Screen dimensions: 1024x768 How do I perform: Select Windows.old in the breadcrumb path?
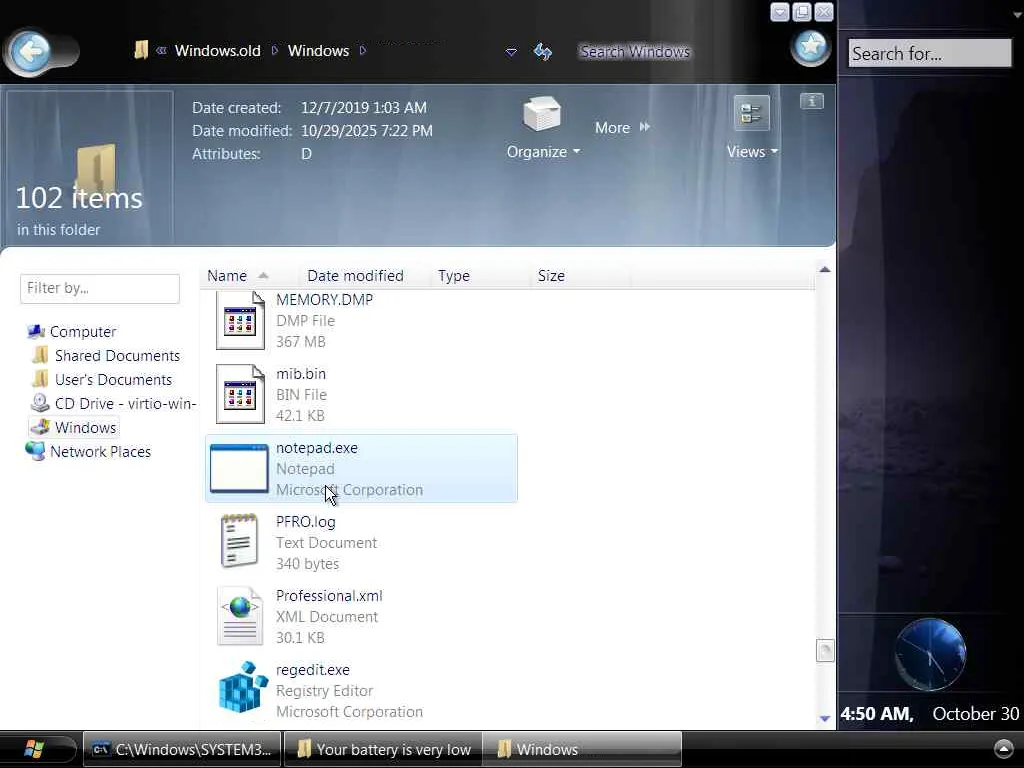click(217, 51)
